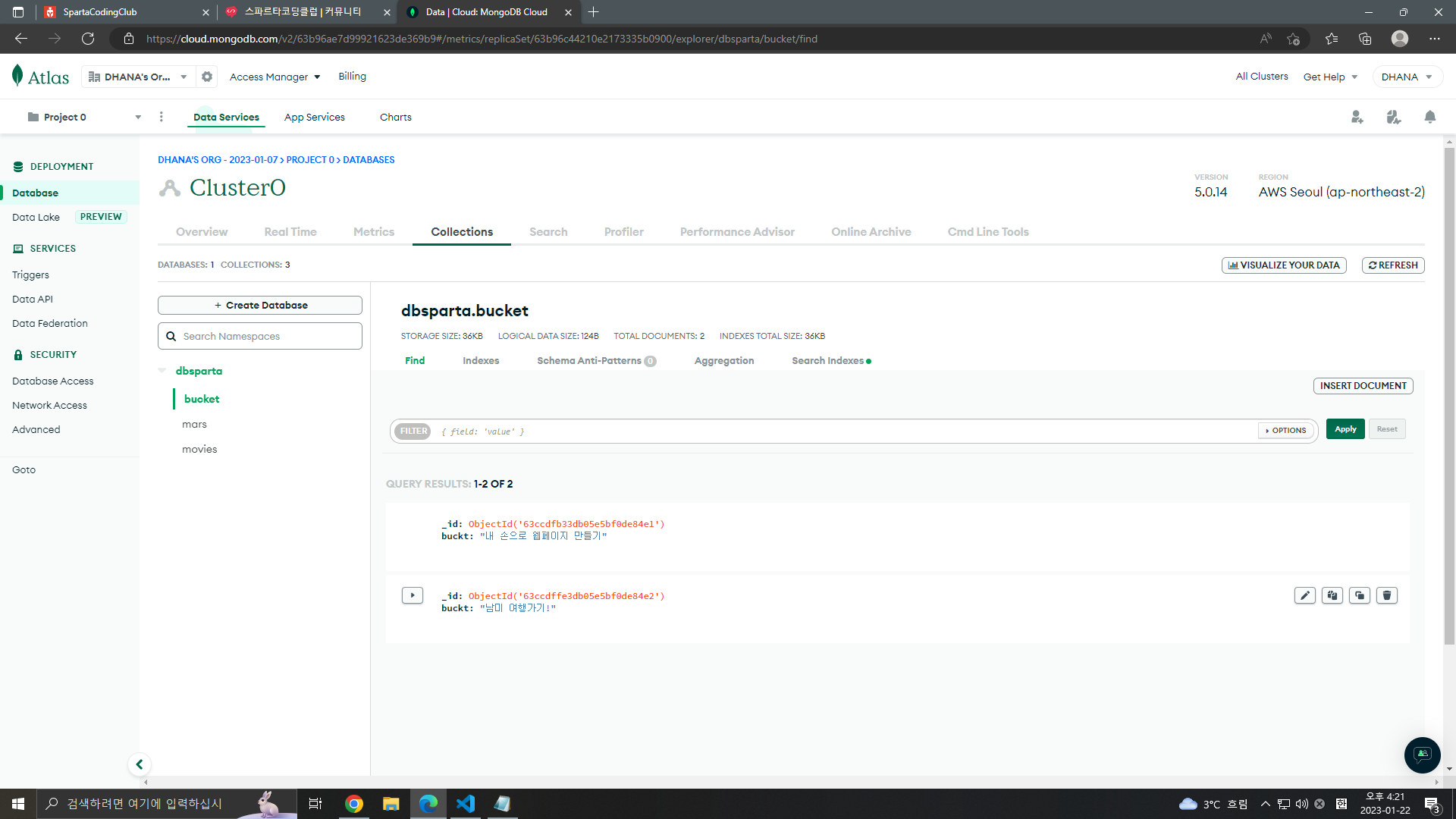Switch to Charts tab
The image size is (1456, 819).
396,117
